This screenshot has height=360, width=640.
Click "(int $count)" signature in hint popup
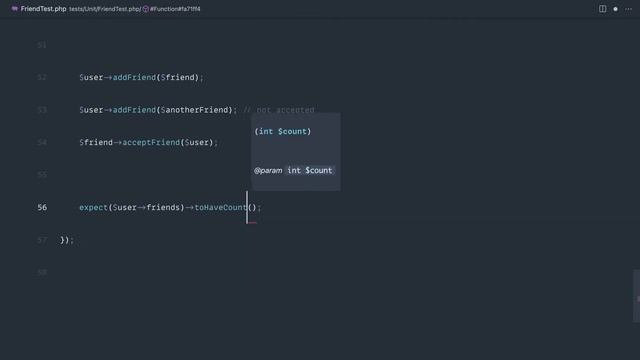point(282,131)
